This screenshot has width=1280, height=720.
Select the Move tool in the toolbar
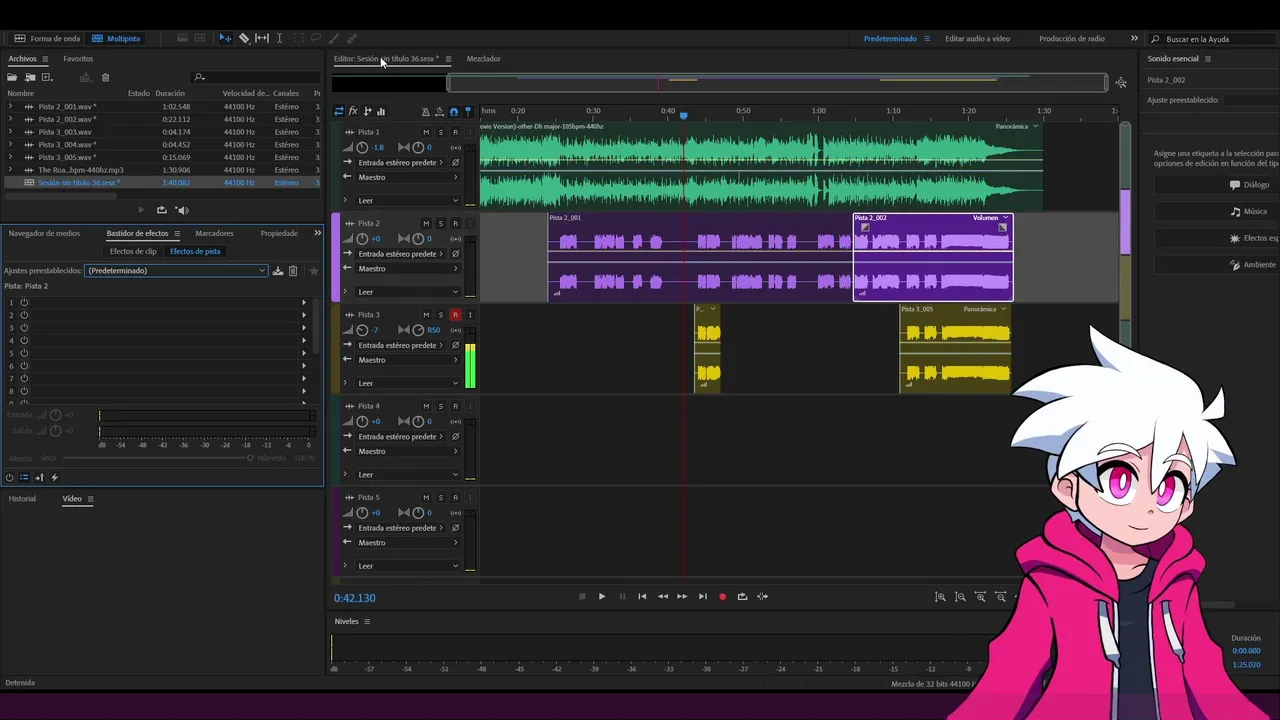(225, 38)
